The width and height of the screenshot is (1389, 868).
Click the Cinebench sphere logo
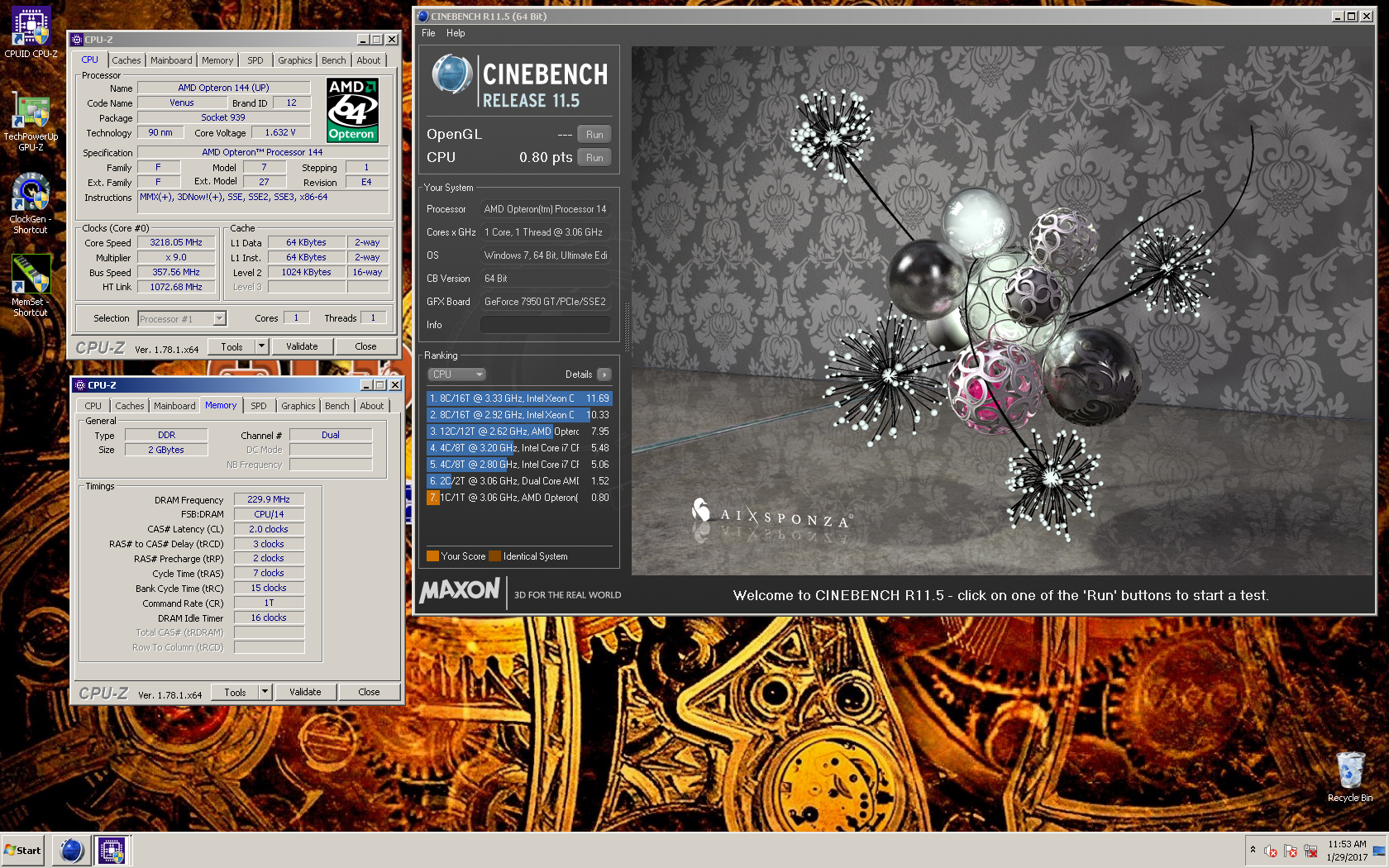tap(452, 74)
